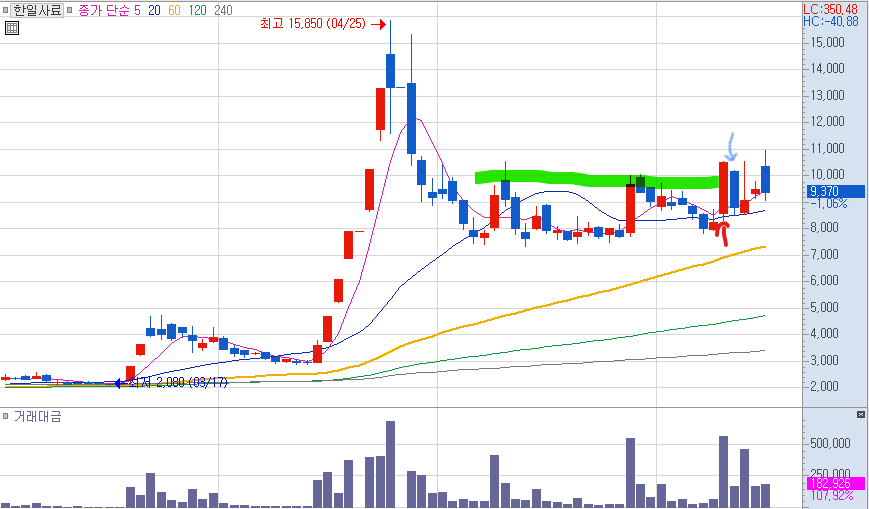
Task: Select the blue 20 moving average label
Action: [x=154, y=10]
